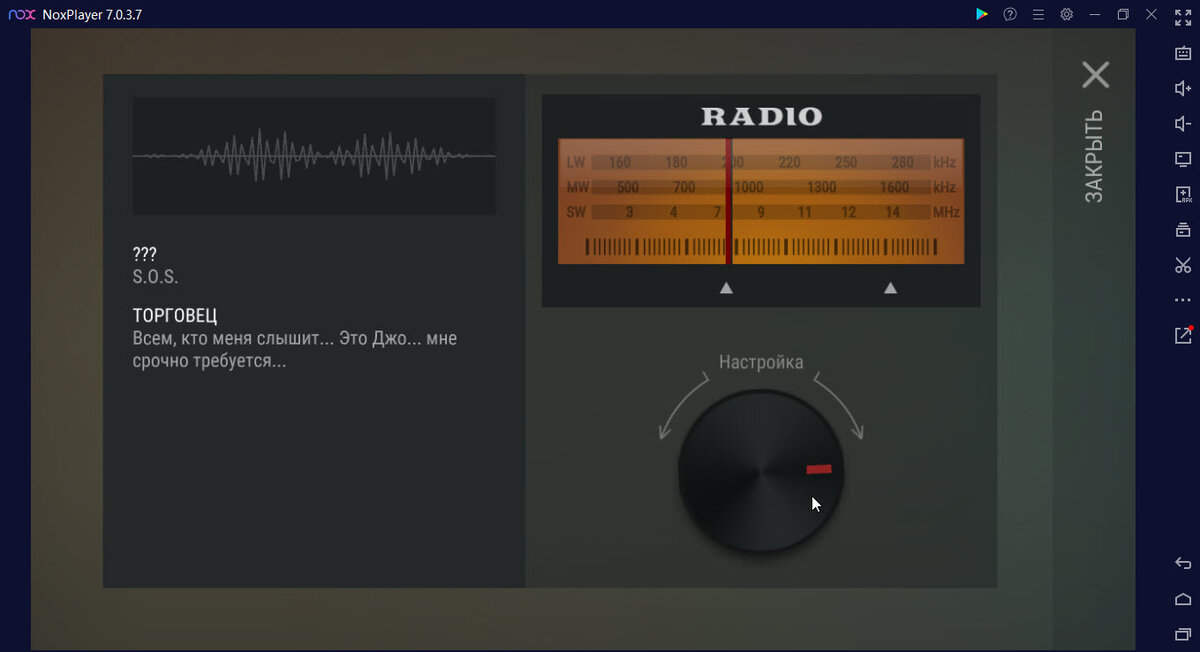Click the 500 value on MW scale

pyautogui.click(x=628, y=187)
